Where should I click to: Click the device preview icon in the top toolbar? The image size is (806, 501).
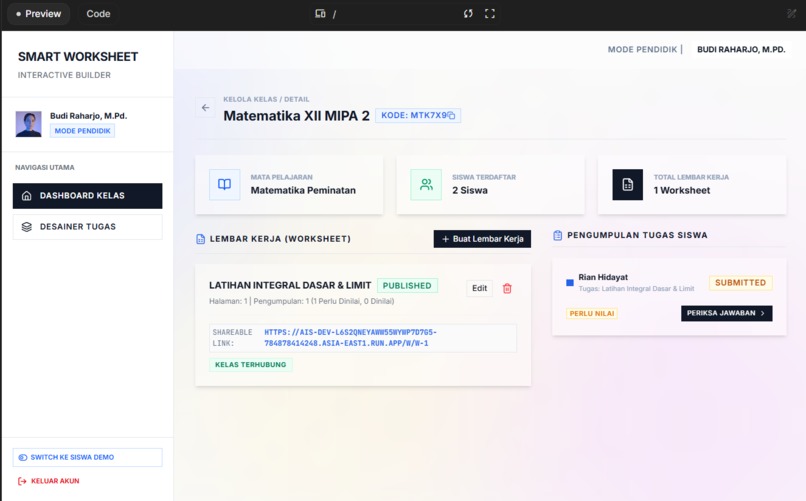(320, 14)
